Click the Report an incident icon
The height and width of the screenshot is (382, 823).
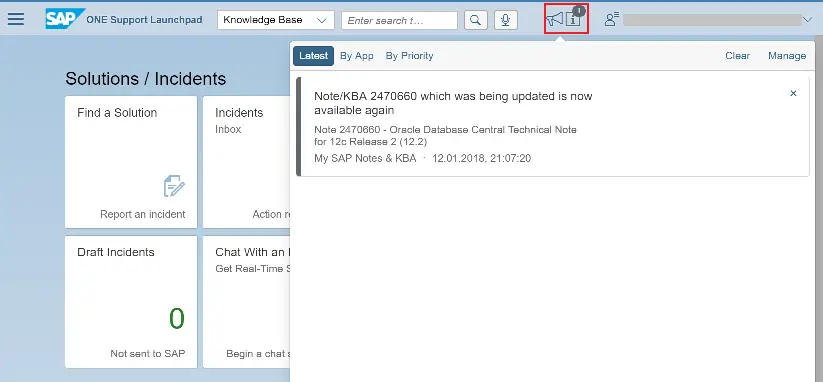pos(174,186)
